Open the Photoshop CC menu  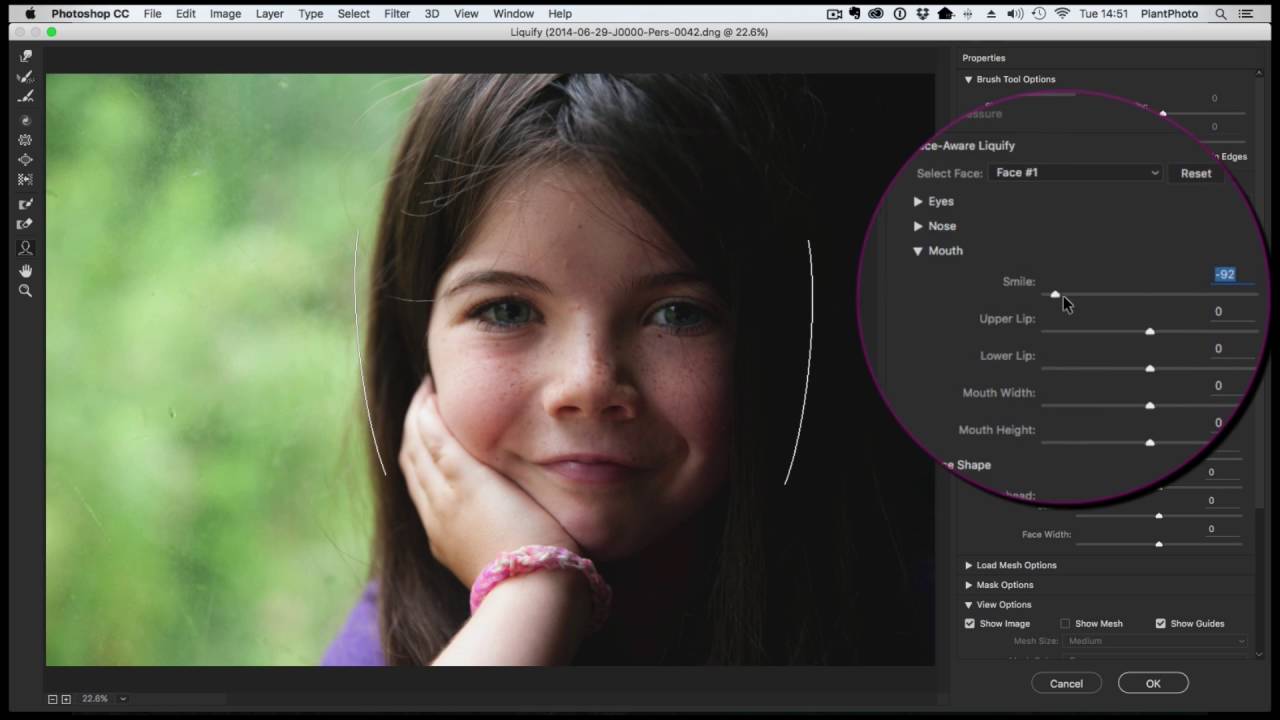click(91, 14)
